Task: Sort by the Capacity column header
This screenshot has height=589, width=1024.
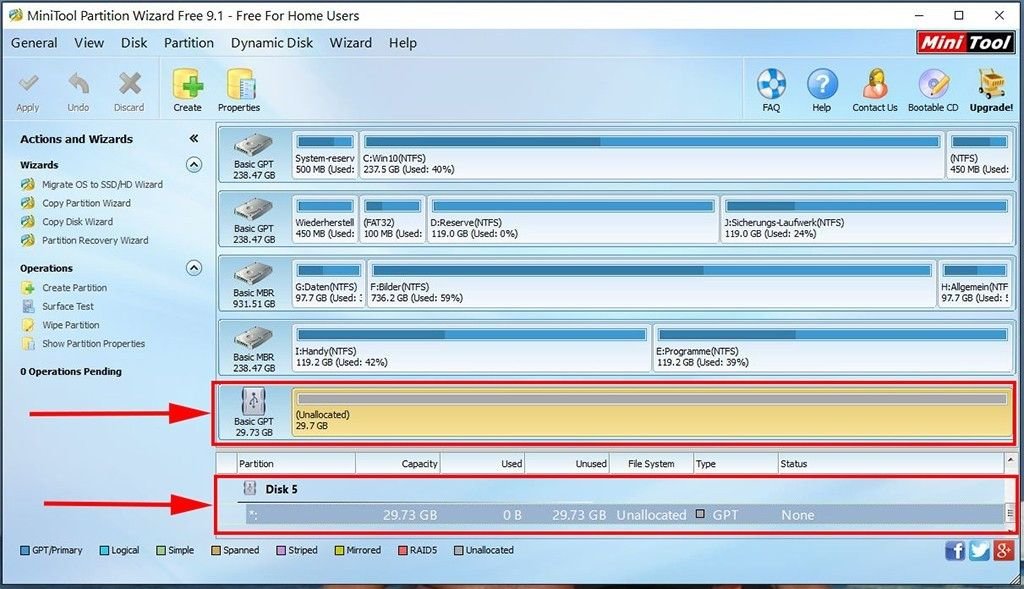Action: [398, 464]
